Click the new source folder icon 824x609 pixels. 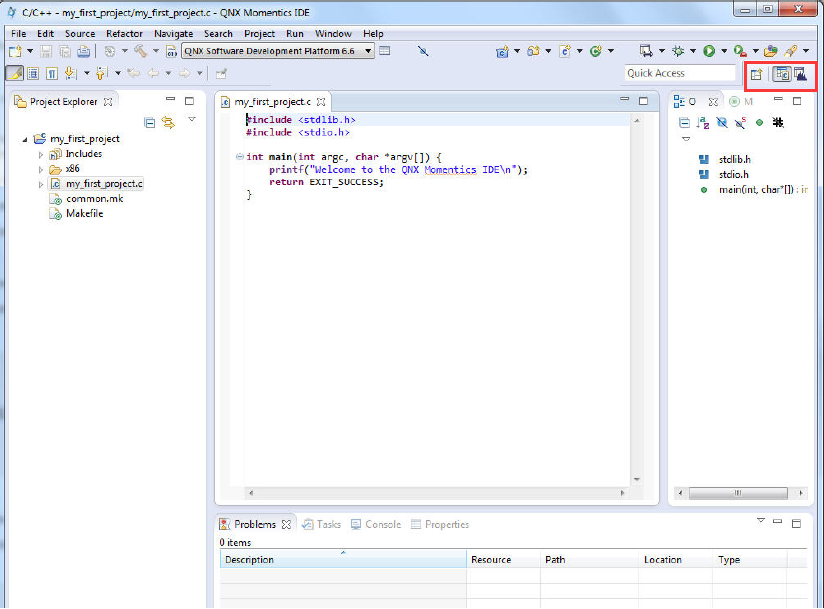533,51
